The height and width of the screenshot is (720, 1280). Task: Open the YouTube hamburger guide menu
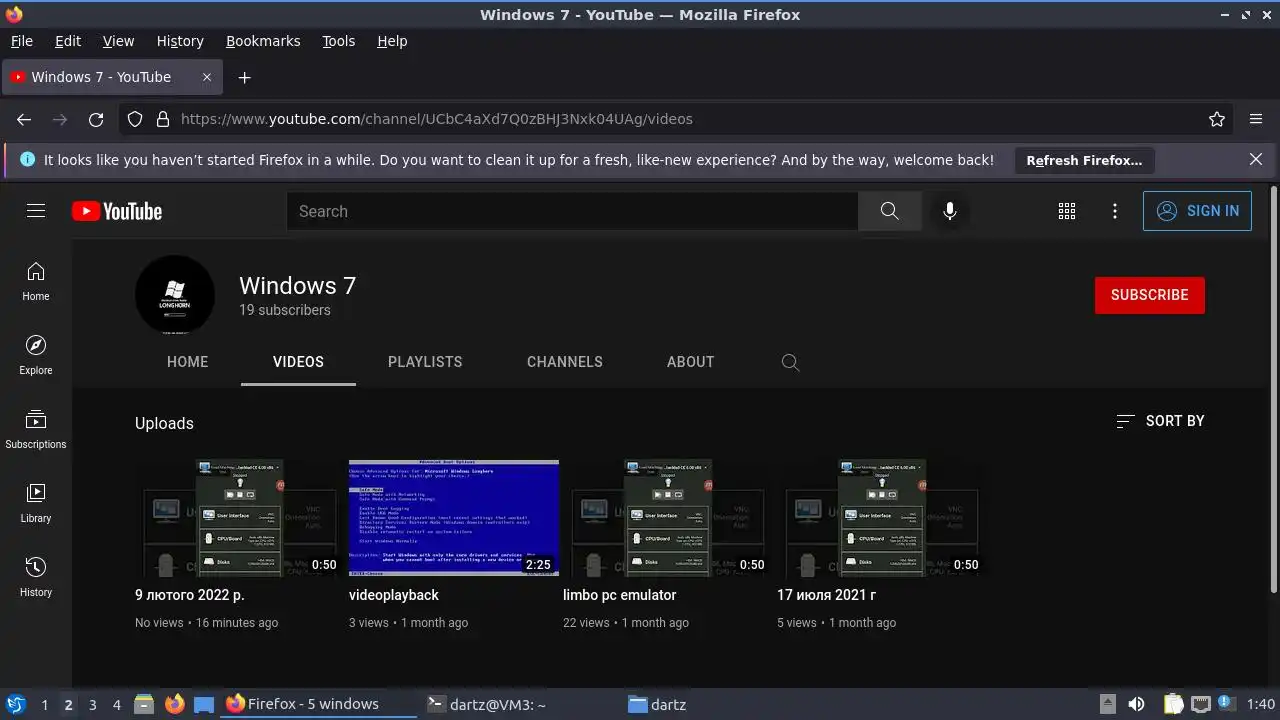click(x=36, y=211)
